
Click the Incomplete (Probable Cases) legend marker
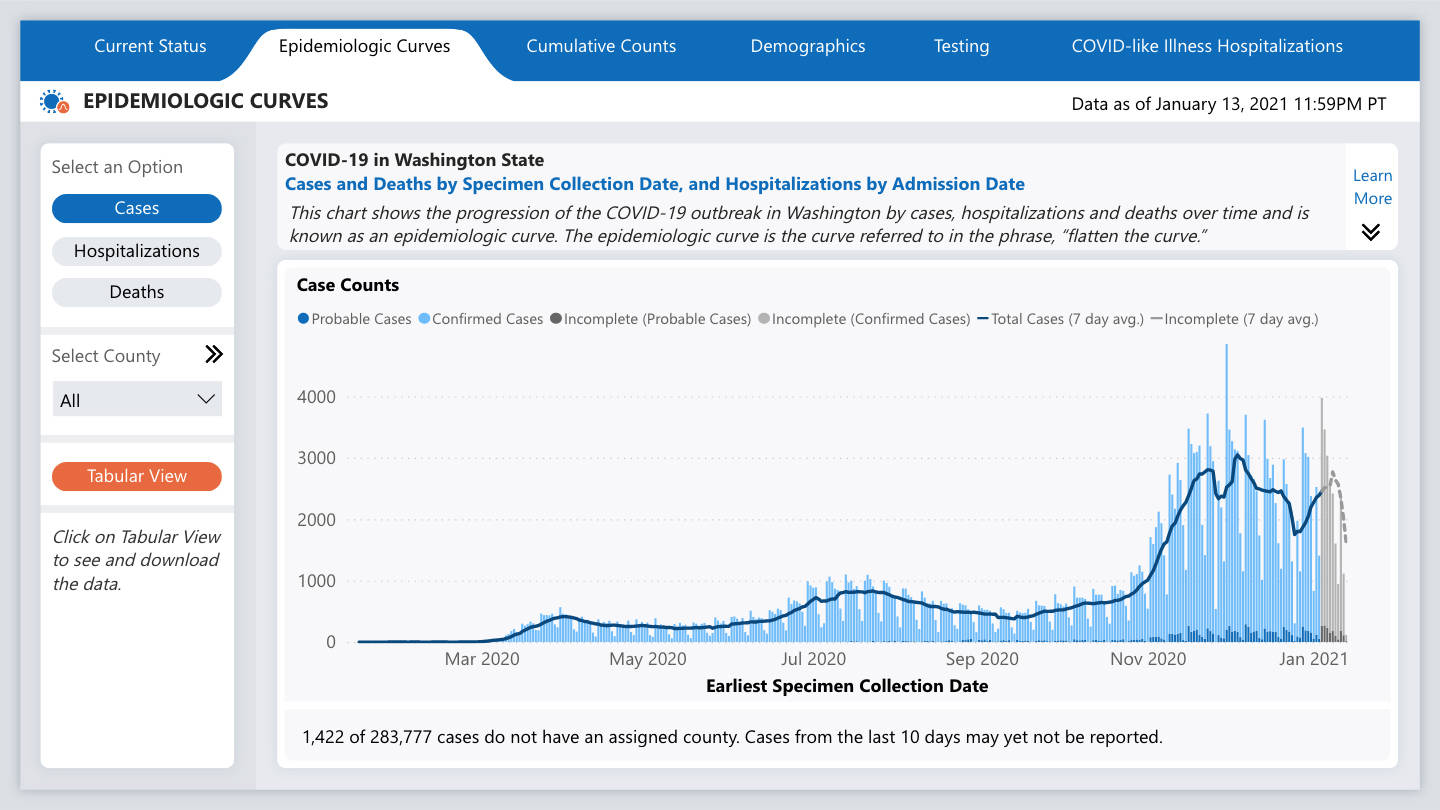click(556, 319)
